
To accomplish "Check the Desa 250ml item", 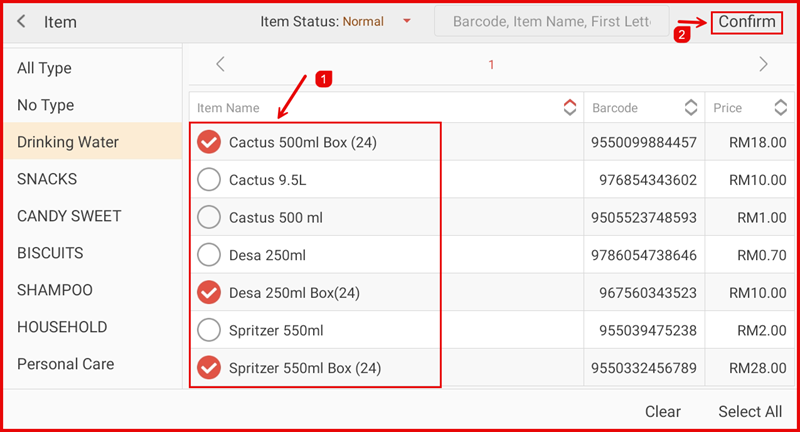I will coord(209,255).
